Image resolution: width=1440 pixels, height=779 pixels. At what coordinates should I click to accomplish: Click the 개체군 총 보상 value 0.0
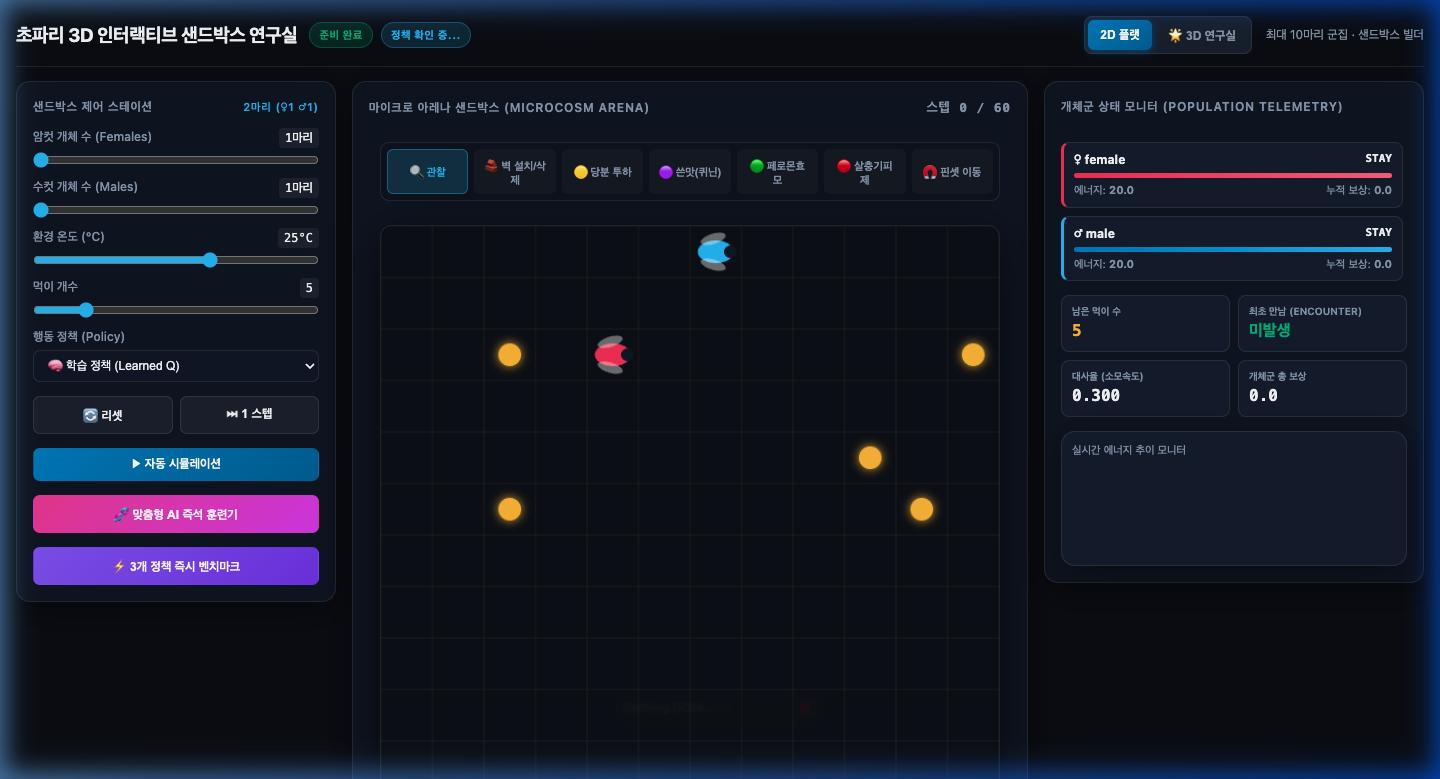[1263, 395]
